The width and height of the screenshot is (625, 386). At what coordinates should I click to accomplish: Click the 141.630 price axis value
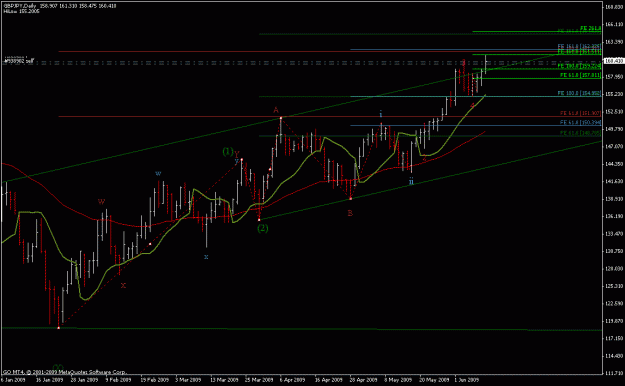click(x=614, y=181)
